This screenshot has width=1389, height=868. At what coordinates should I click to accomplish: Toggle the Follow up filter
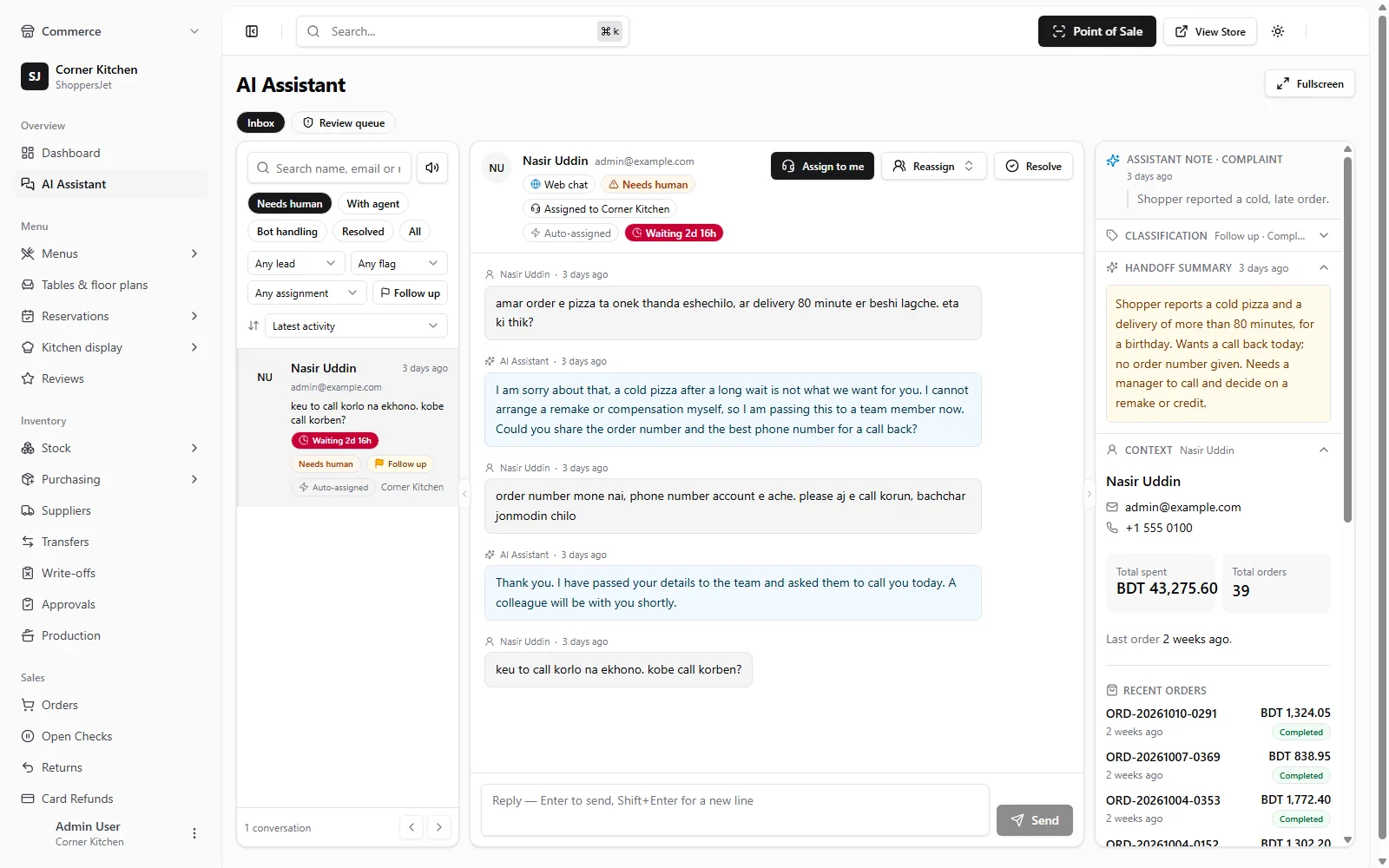pyautogui.click(x=411, y=293)
